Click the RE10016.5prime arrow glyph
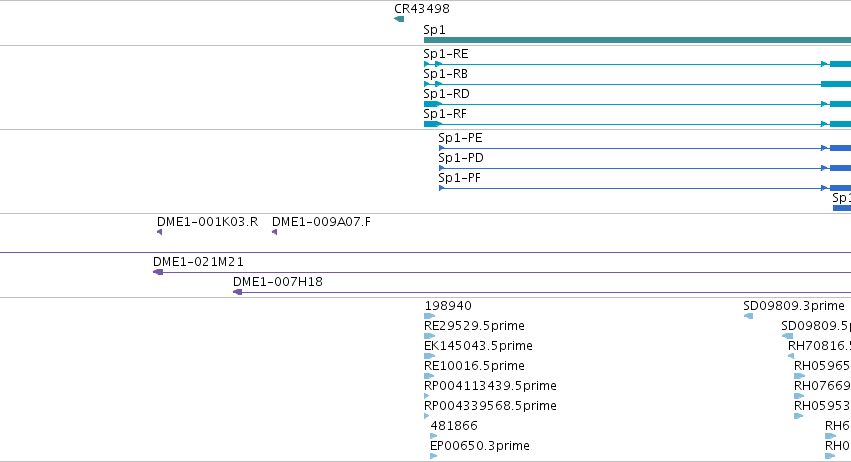 click(x=429, y=376)
